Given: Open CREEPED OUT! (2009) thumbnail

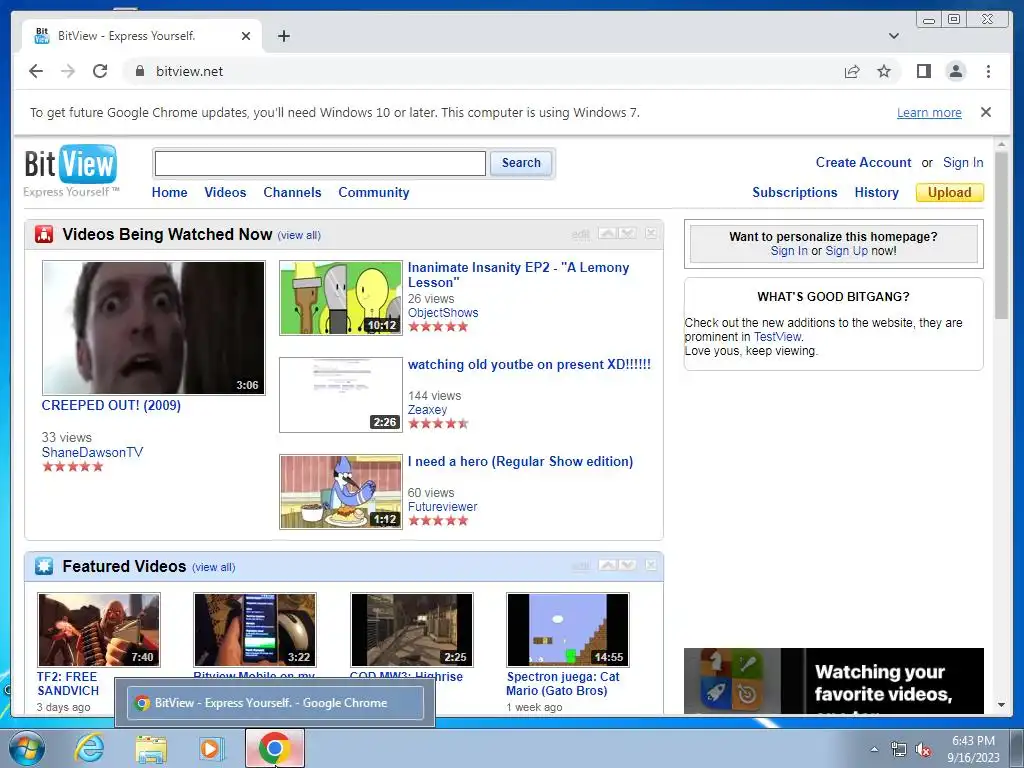Looking at the screenshot, I should pos(153,328).
